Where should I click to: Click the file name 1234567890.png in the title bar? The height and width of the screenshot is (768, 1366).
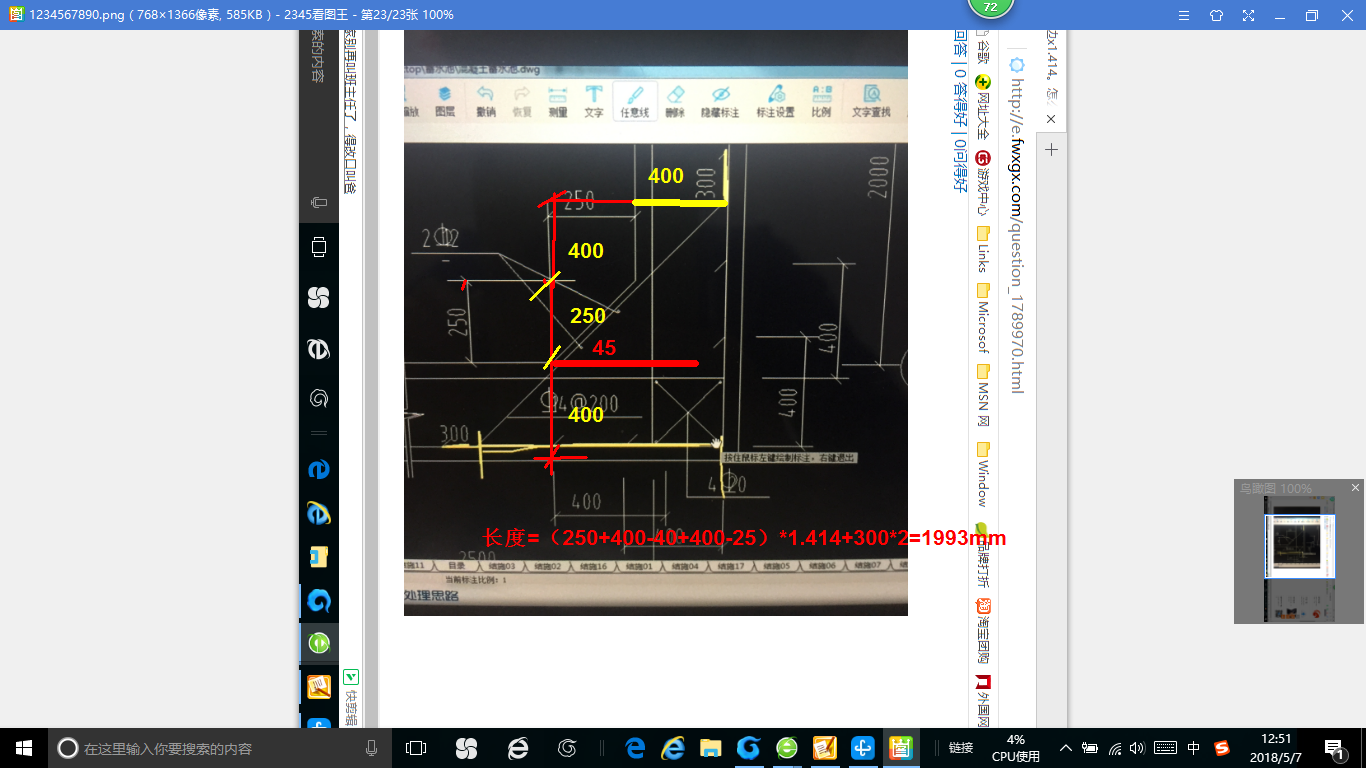(76, 15)
